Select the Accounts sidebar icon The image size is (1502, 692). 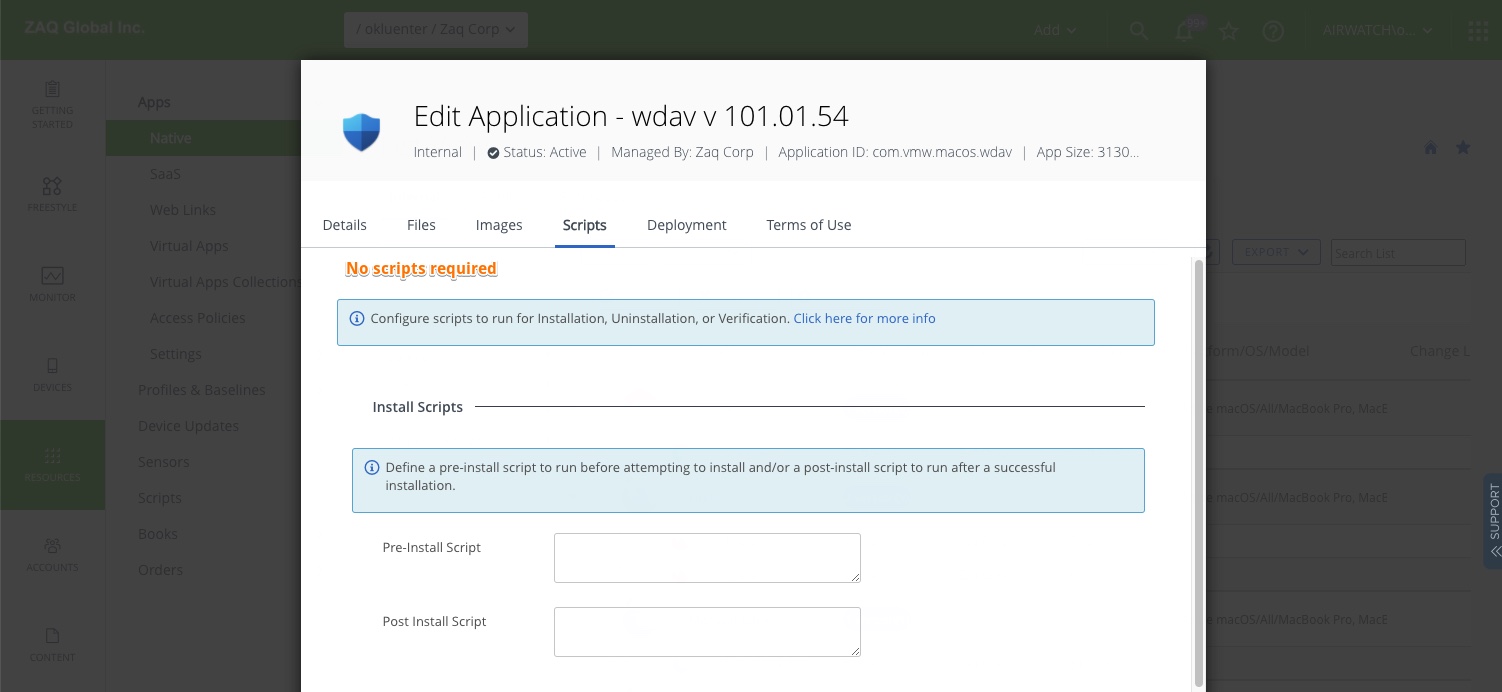click(52, 553)
